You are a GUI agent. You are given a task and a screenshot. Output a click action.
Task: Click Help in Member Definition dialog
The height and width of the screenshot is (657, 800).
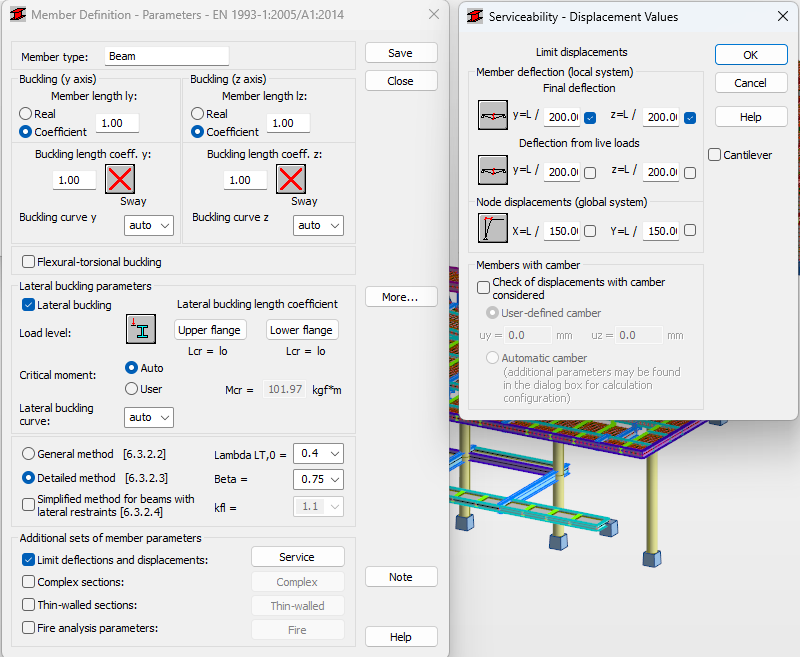[x=401, y=637]
